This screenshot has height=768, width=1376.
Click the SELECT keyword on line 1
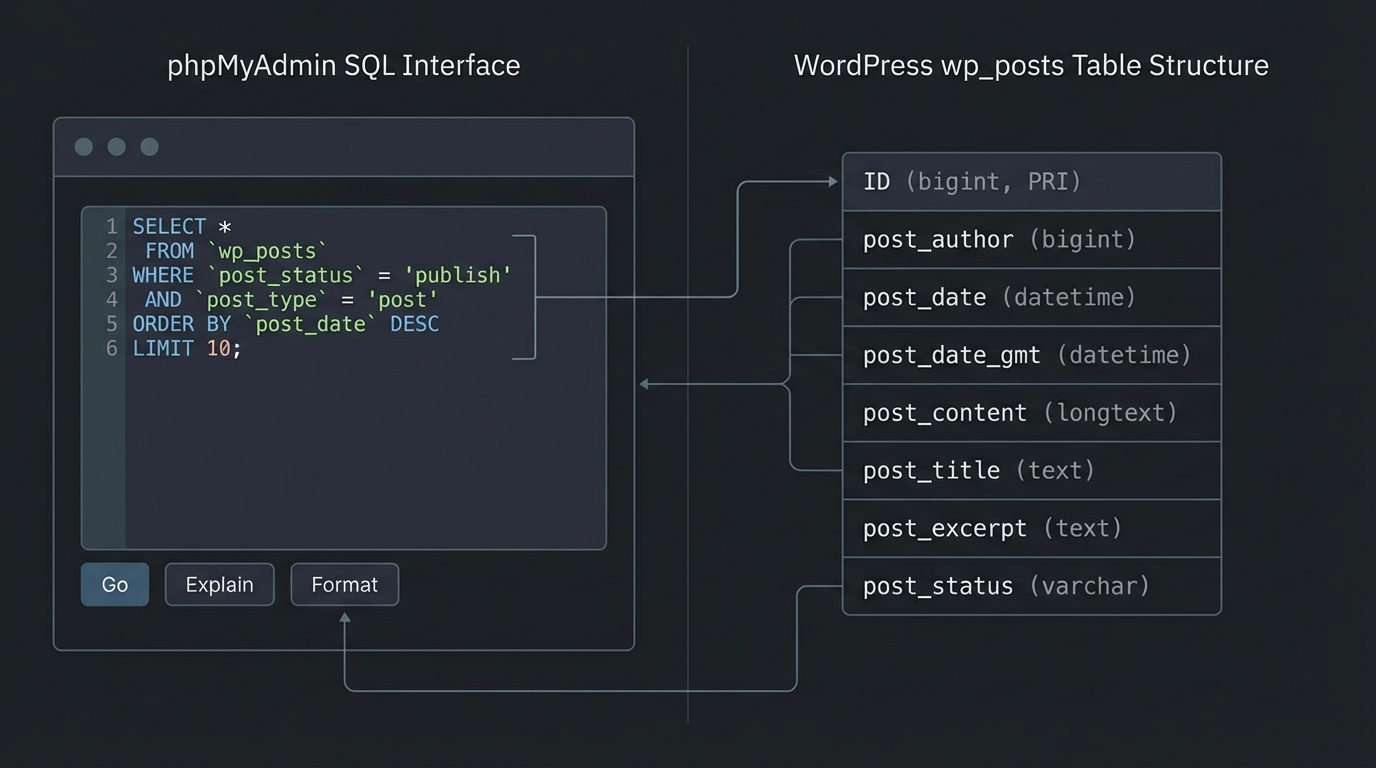(x=169, y=226)
